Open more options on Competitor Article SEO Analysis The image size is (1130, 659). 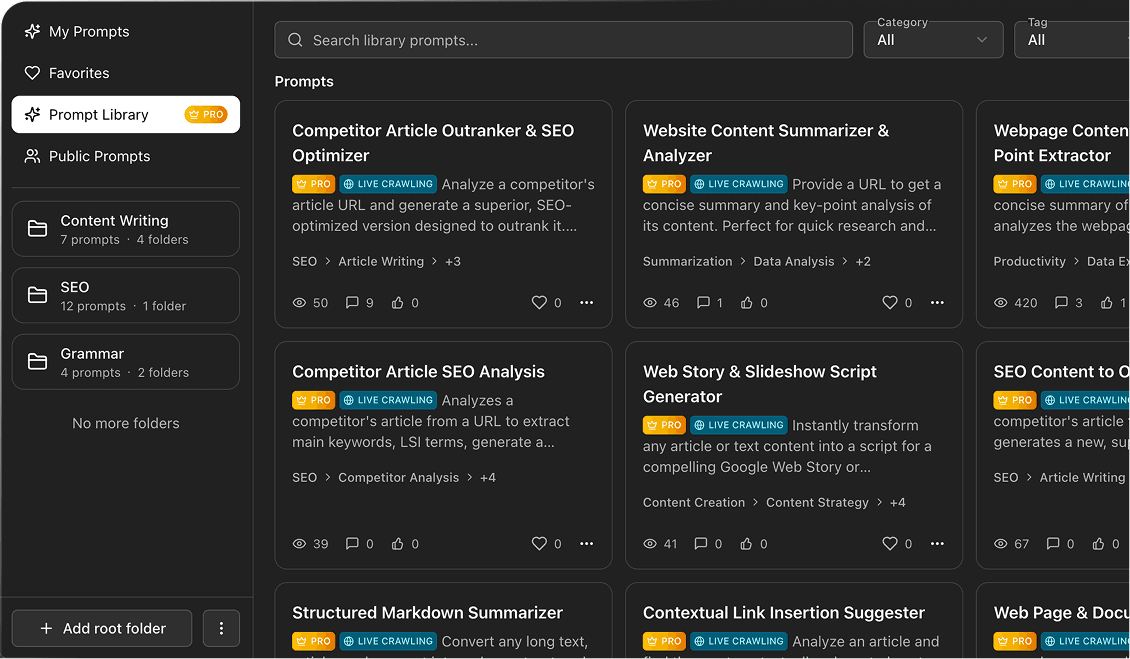click(587, 544)
